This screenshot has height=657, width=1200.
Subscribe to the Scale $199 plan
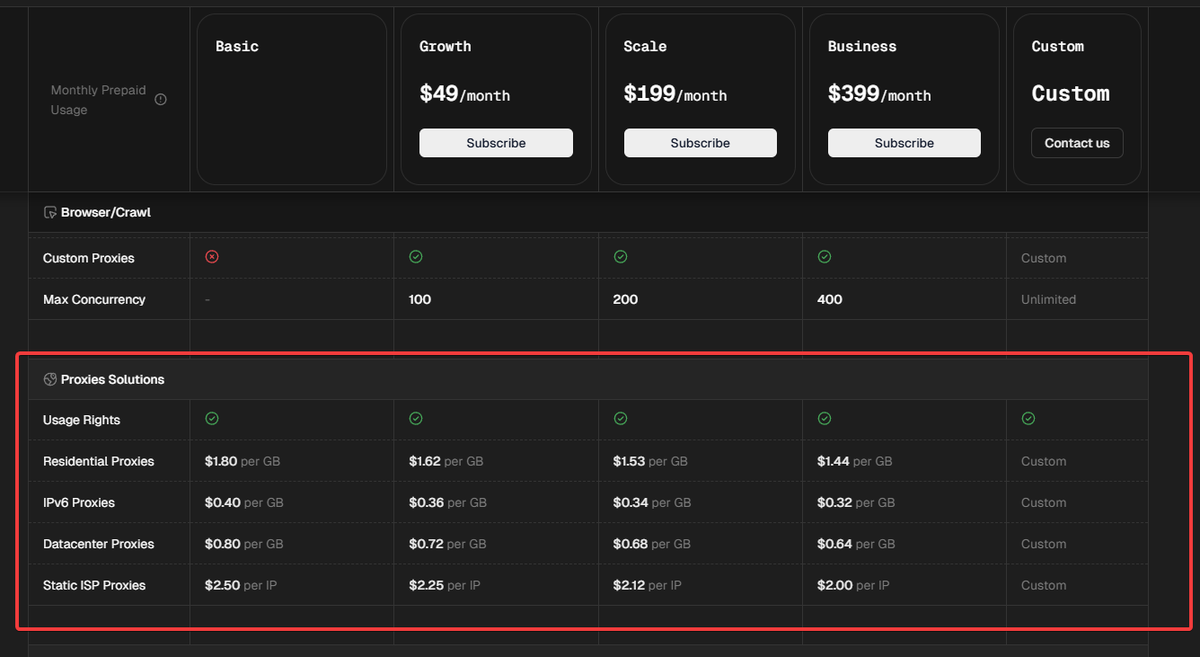pyautogui.click(x=700, y=143)
